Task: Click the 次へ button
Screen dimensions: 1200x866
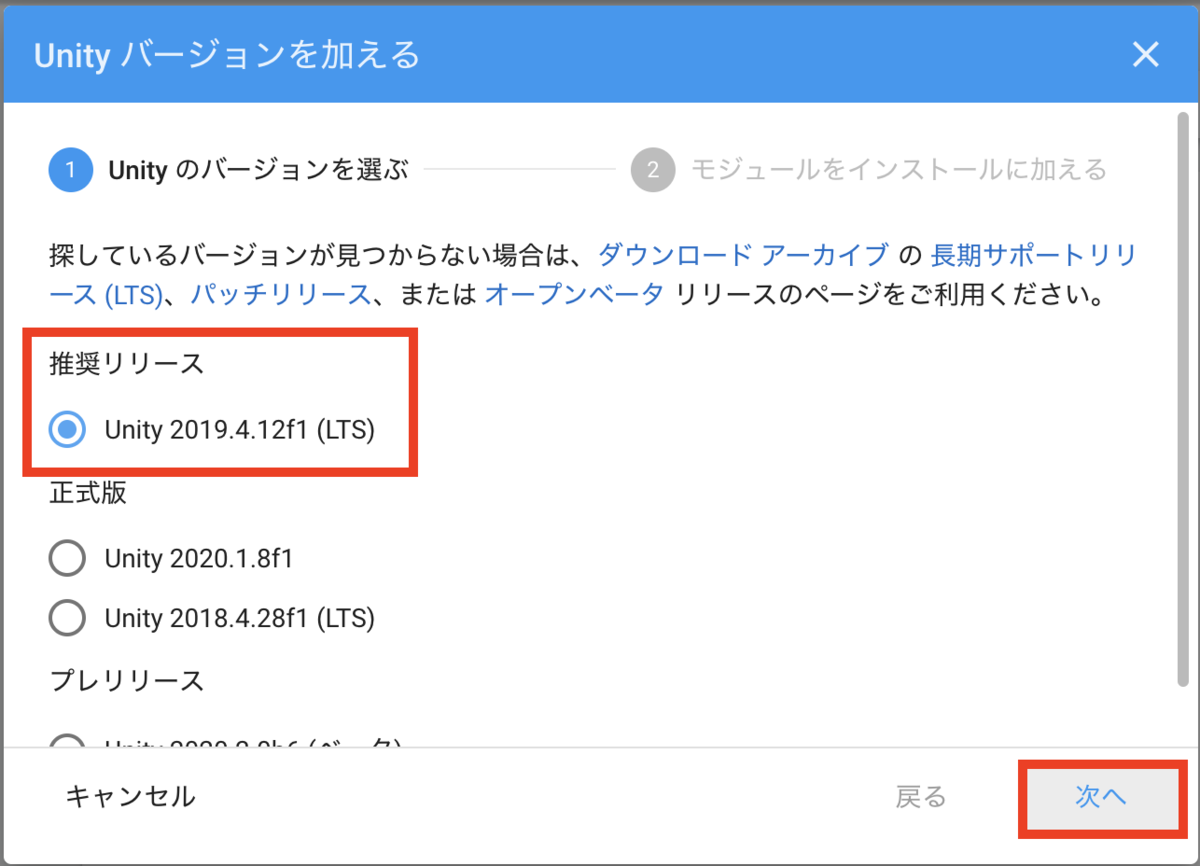Action: point(1101,797)
